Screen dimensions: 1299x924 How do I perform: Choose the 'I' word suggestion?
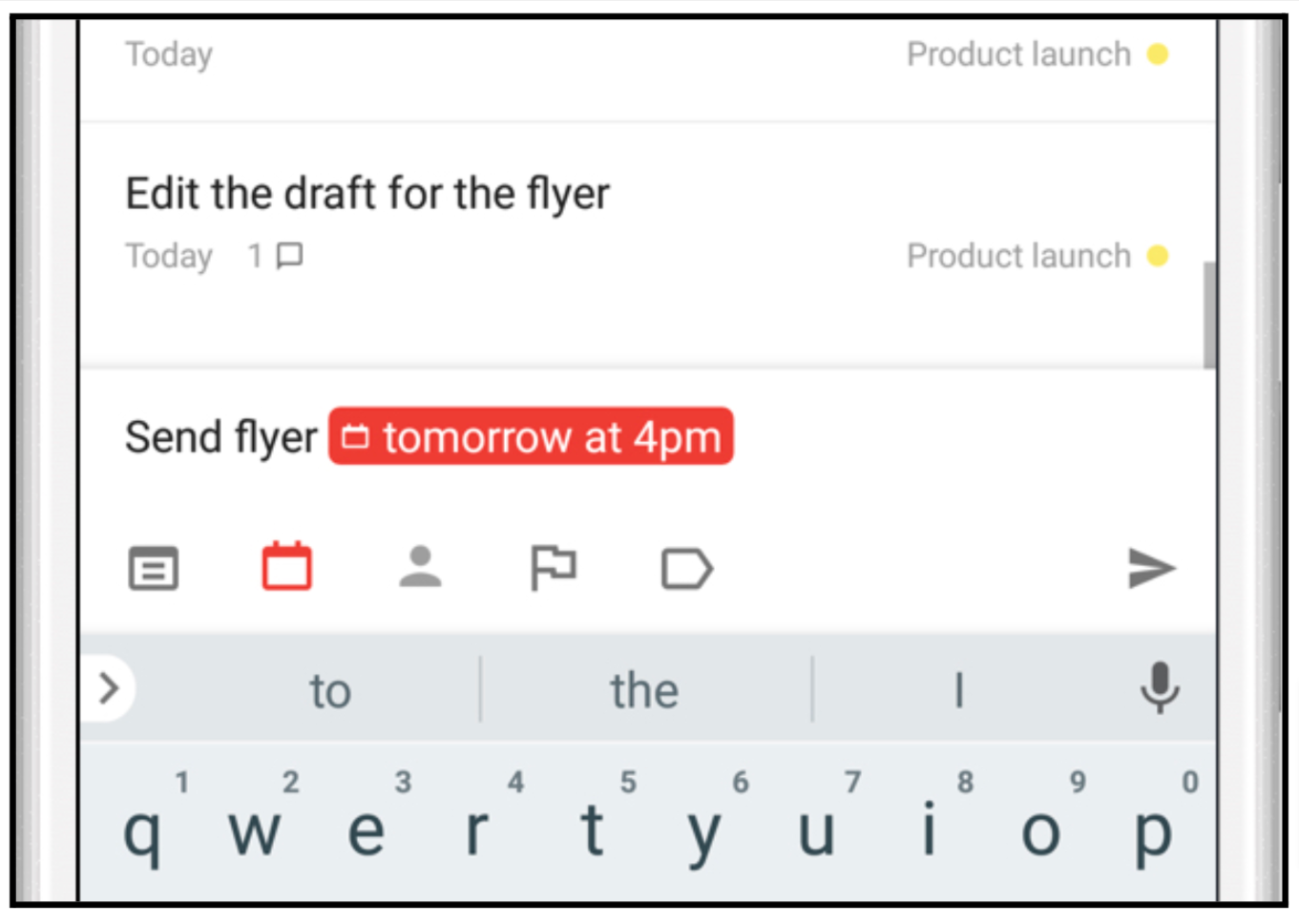pyautogui.click(x=958, y=689)
